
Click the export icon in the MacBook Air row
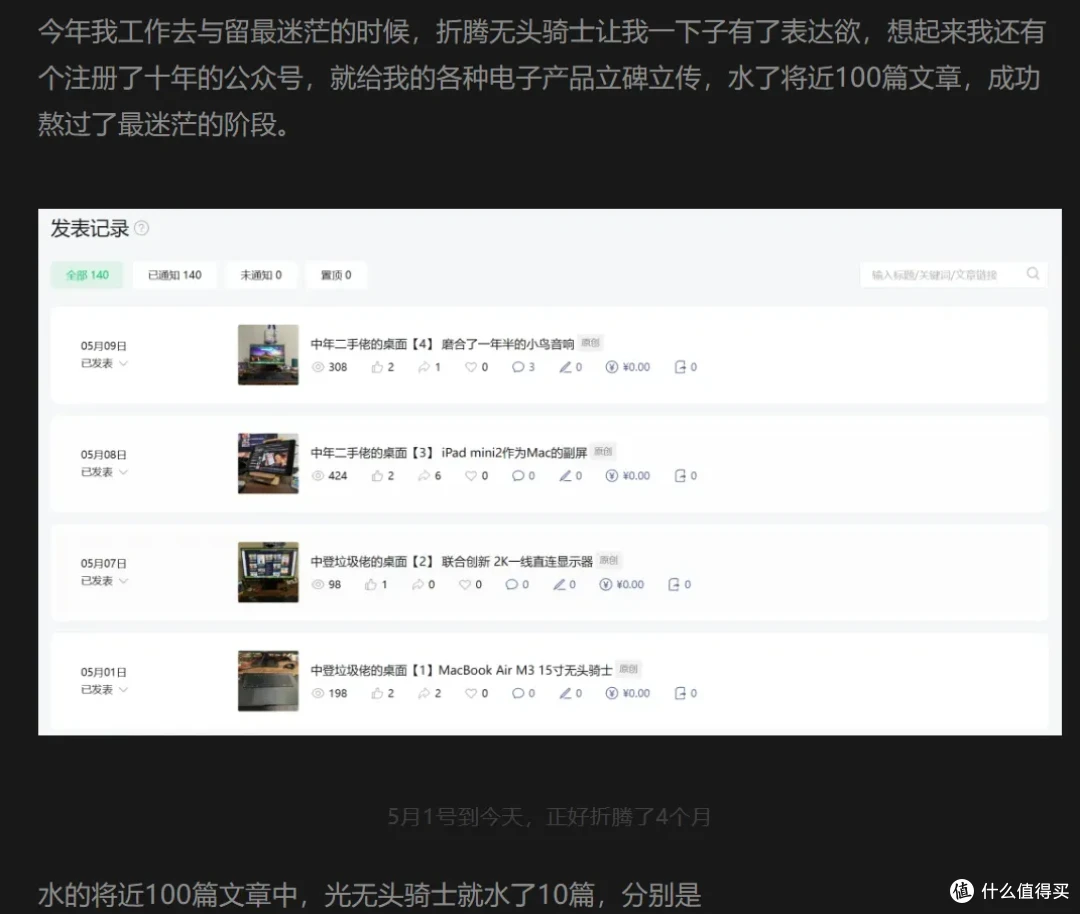click(680, 694)
